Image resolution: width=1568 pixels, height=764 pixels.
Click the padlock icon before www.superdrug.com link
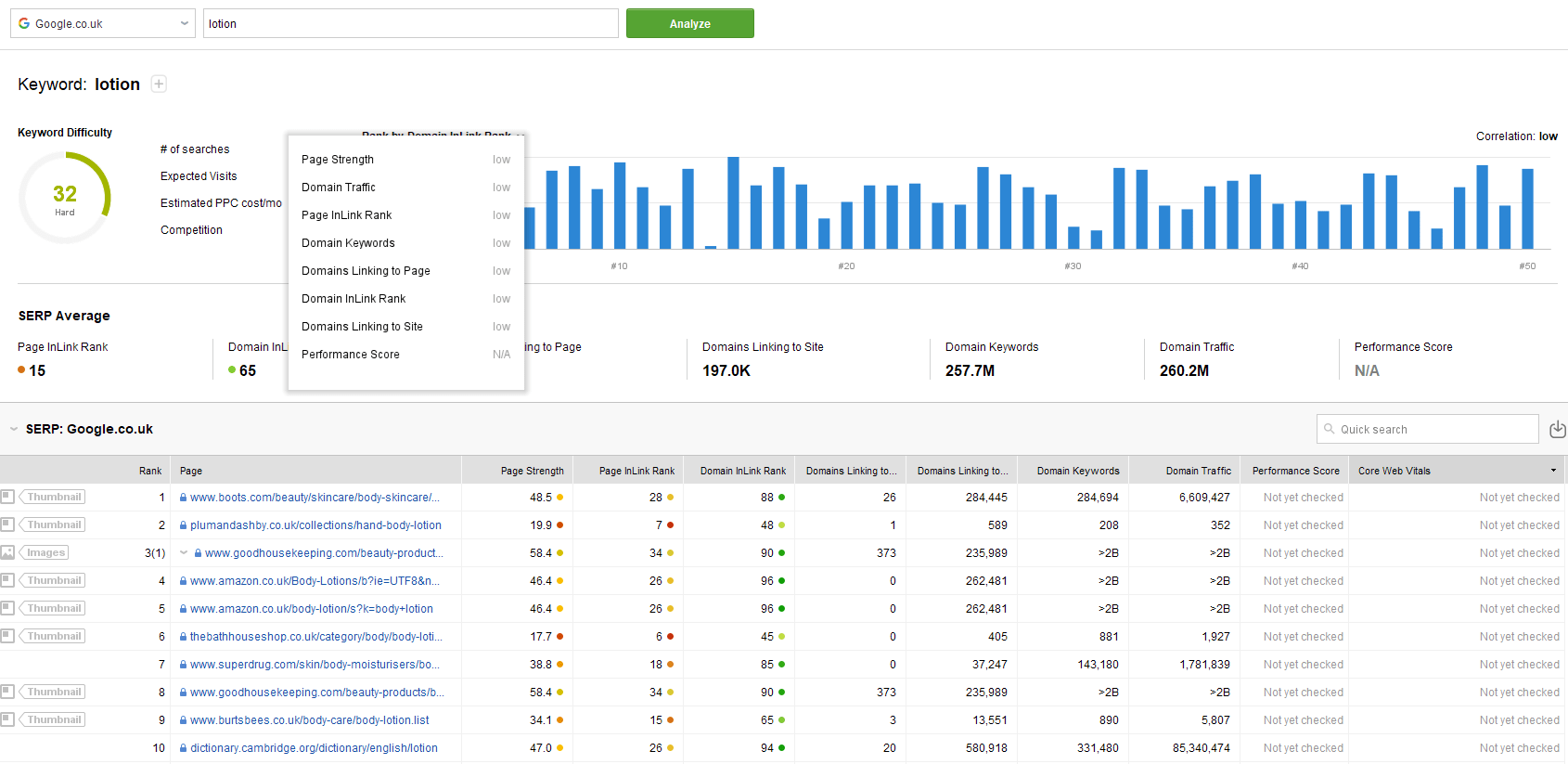pyautogui.click(x=184, y=665)
